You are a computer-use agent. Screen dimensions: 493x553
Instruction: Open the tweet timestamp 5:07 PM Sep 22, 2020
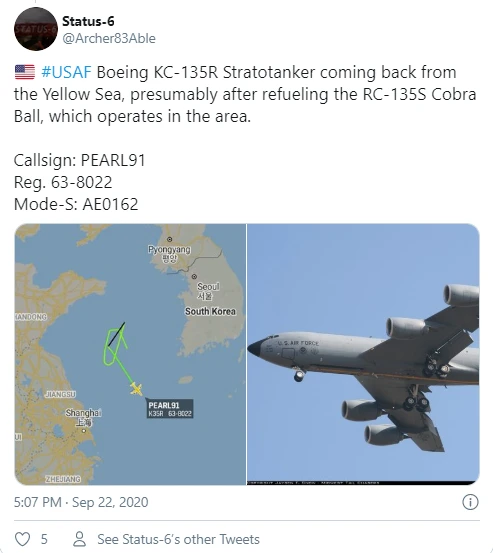click(81, 502)
